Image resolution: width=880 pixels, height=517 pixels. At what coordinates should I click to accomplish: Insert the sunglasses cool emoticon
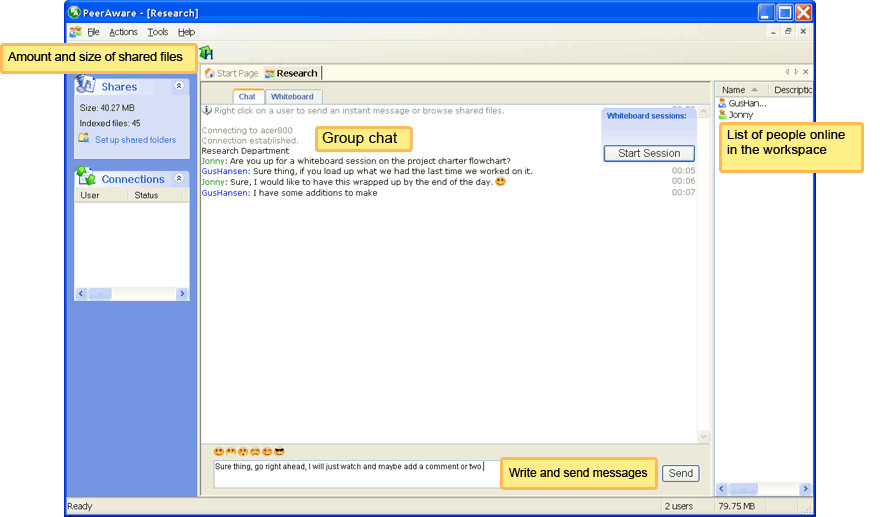tap(279, 451)
